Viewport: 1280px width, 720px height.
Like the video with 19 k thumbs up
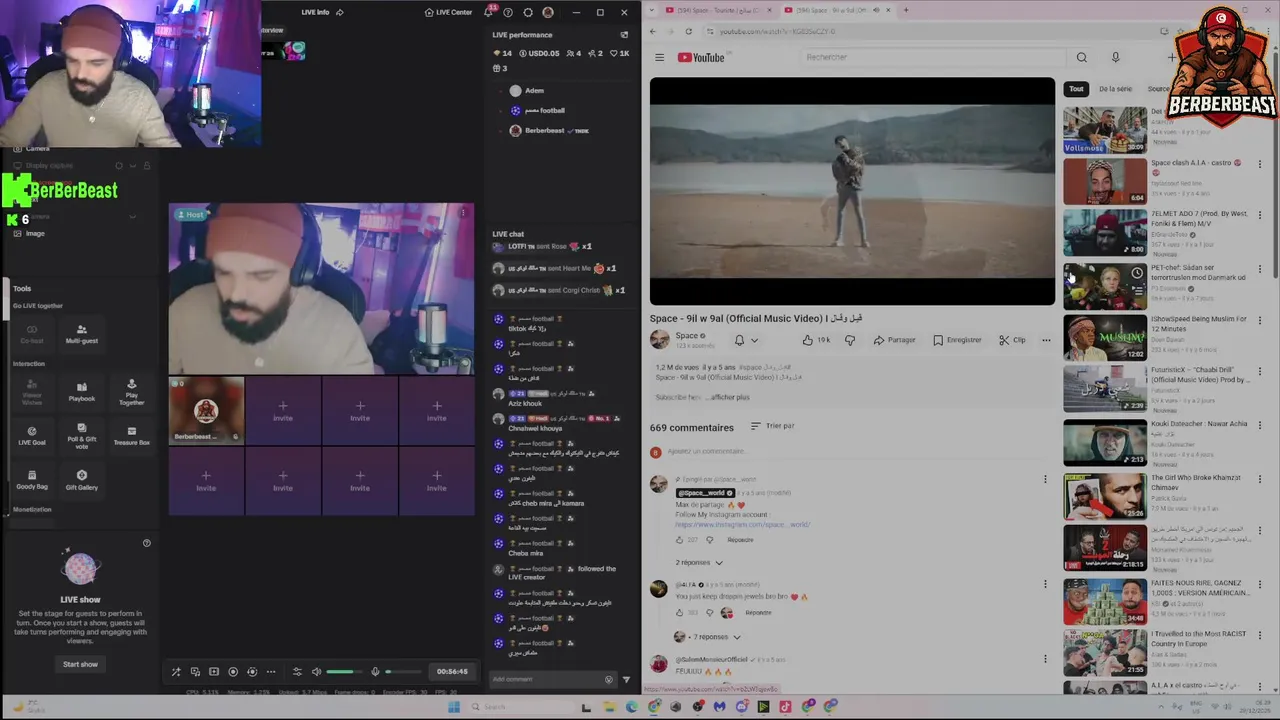pyautogui.click(x=816, y=340)
